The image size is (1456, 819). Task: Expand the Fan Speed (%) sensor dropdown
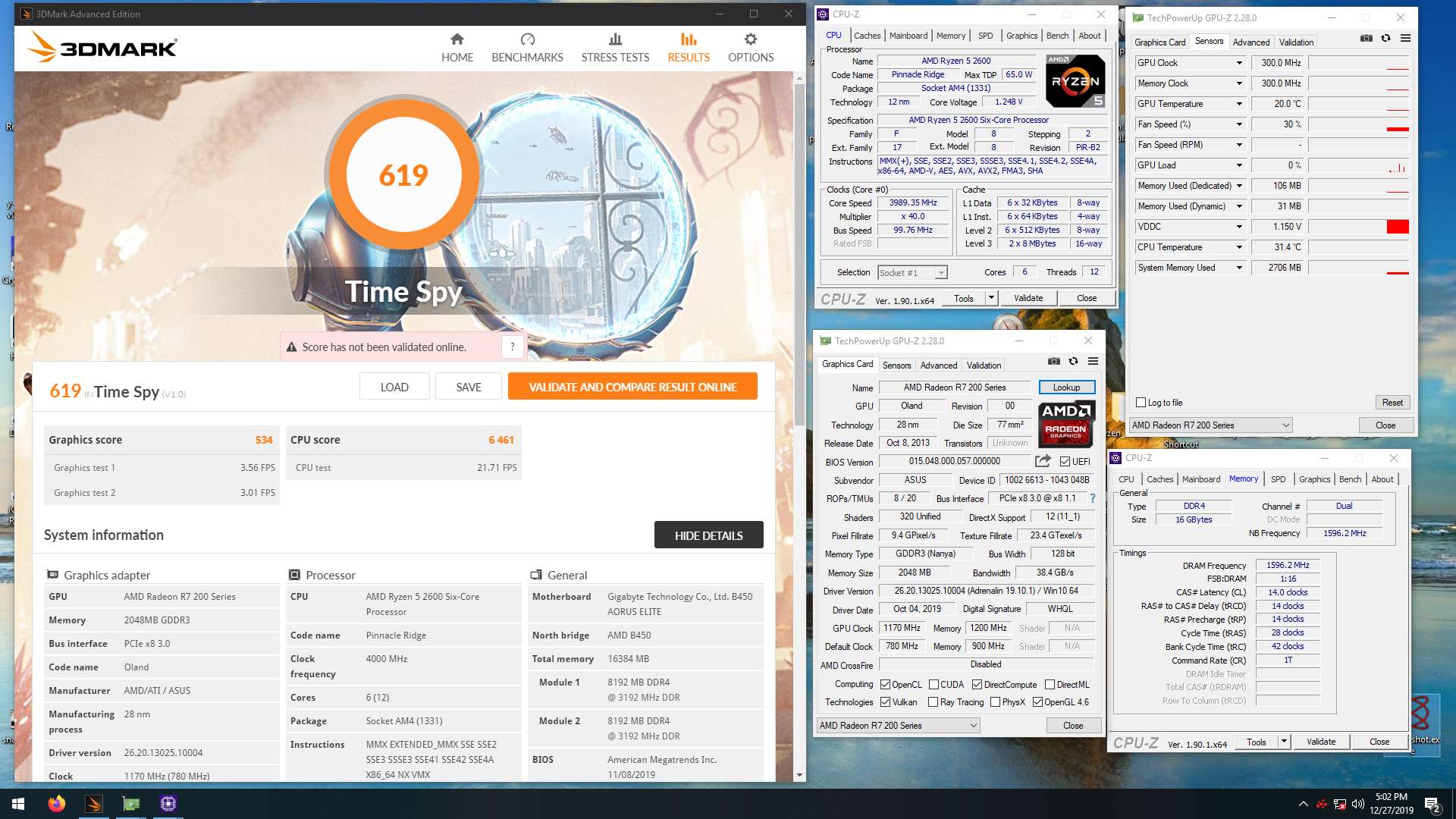pos(1239,124)
